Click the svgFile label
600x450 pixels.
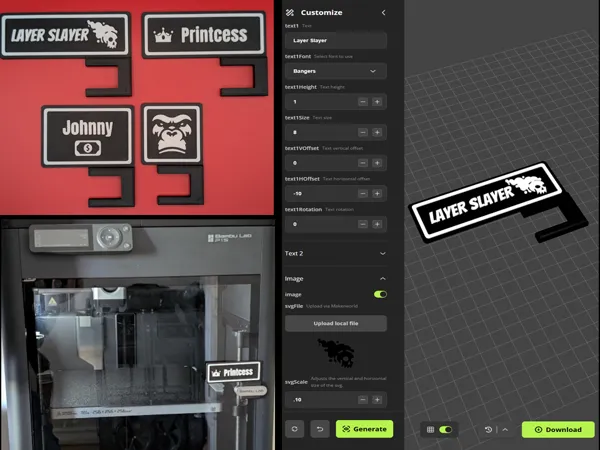[x=294, y=306]
